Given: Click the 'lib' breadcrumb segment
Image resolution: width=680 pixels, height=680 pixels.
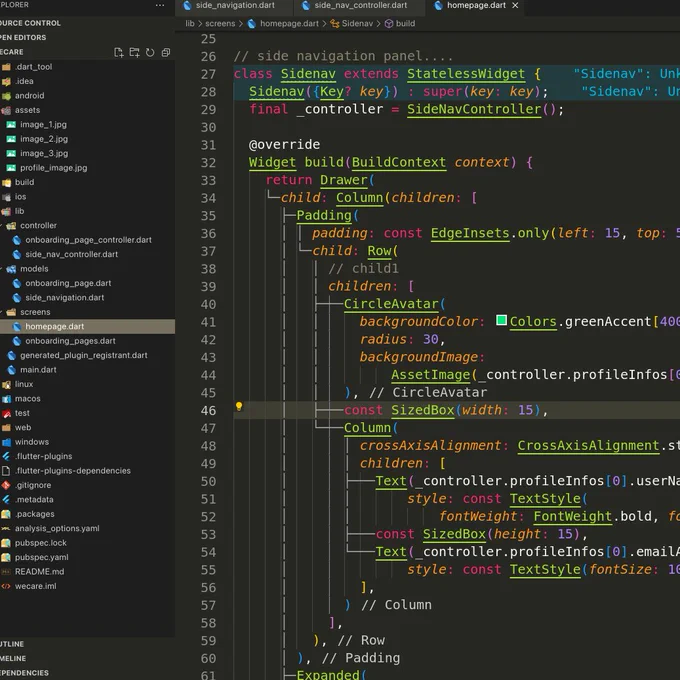Looking at the screenshot, I should pos(190,23).
